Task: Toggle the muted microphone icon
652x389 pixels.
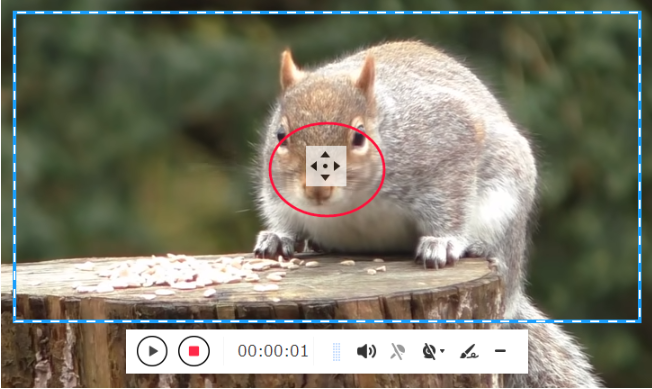Action: (398, 352)
